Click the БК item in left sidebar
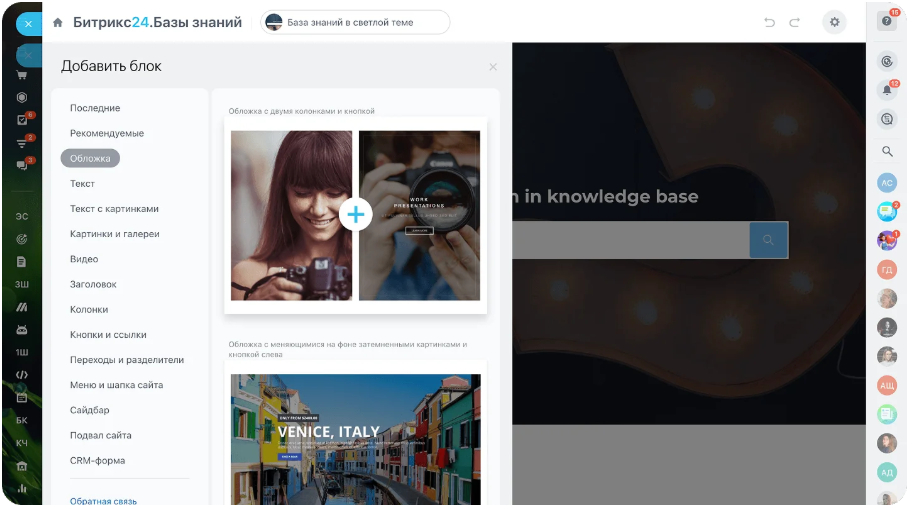The image size is (913, 509). 22,420
